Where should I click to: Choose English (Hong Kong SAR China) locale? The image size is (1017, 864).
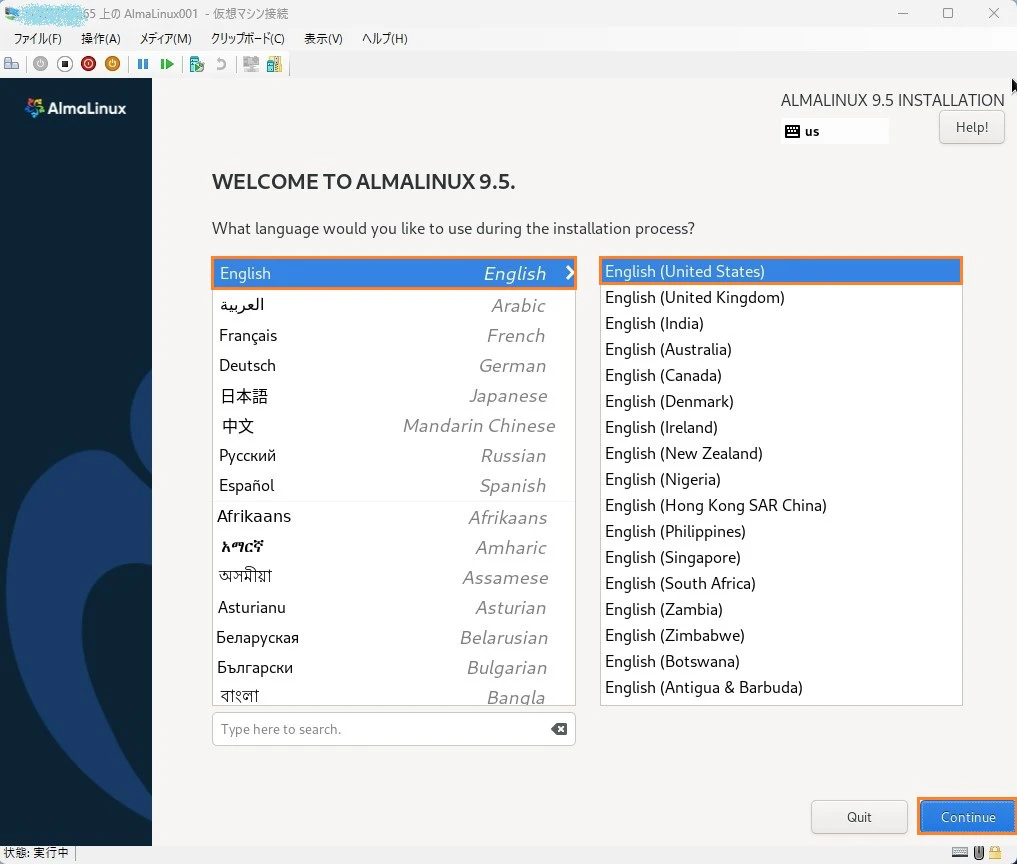781,505
